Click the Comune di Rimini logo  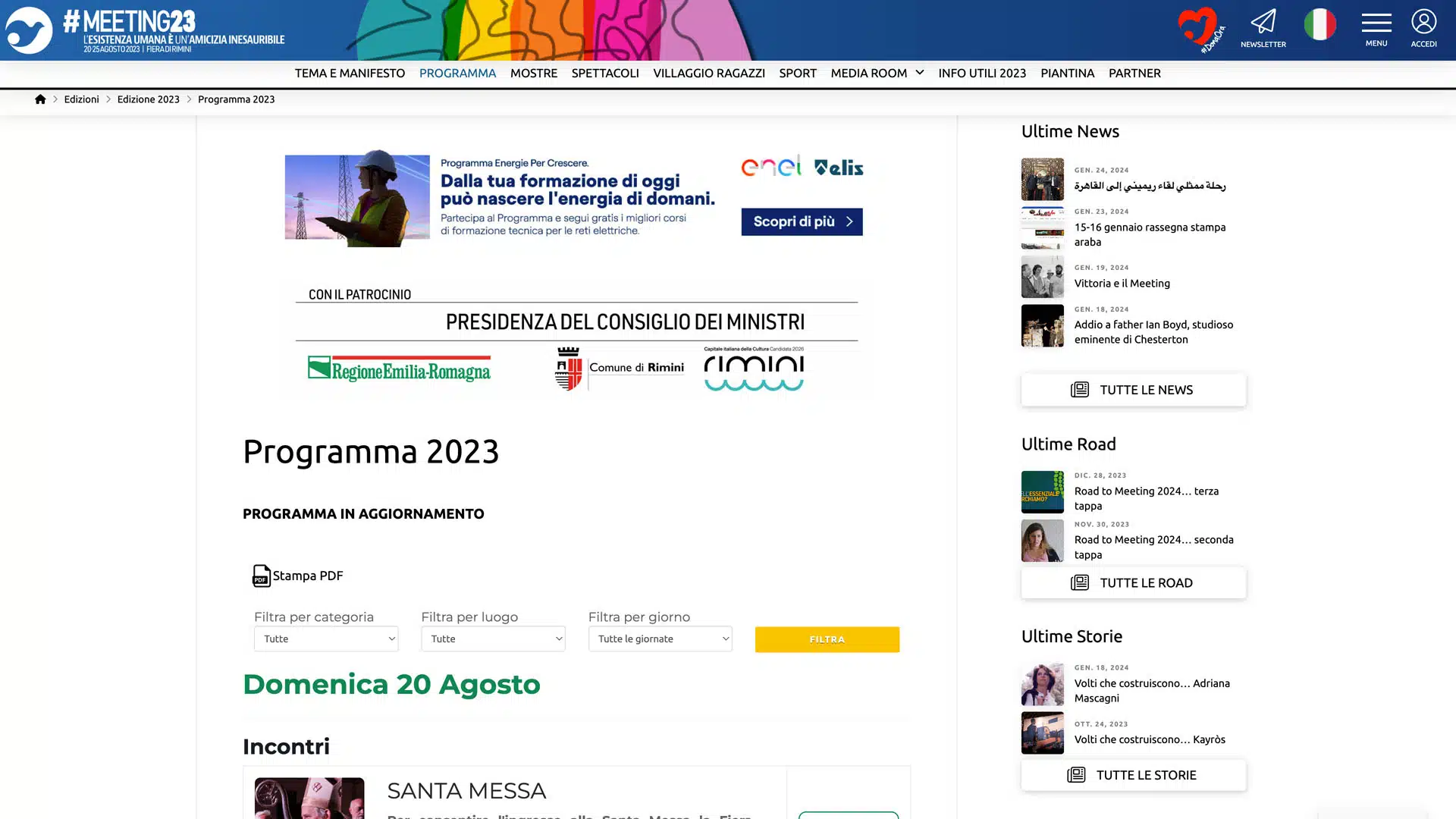tap(619, 369)
